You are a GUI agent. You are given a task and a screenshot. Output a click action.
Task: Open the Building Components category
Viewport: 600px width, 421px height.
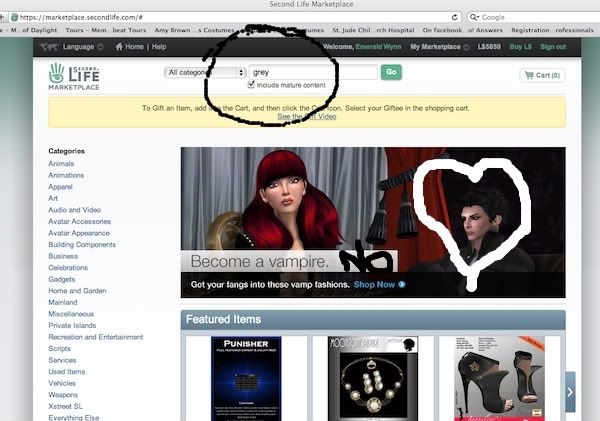pyautogui.click(x=82, y=244)
